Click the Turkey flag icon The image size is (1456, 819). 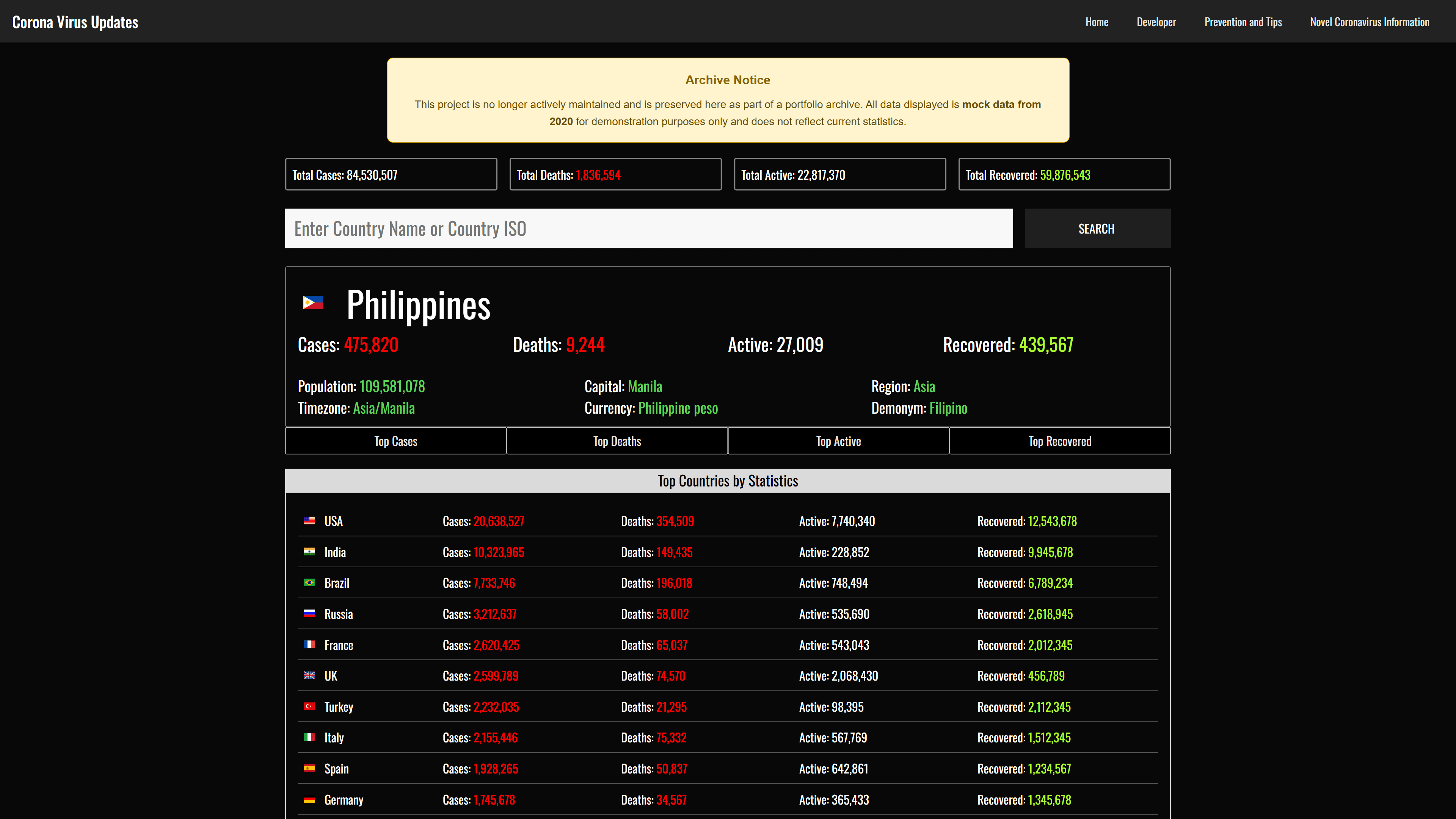[x=309, y=706]
